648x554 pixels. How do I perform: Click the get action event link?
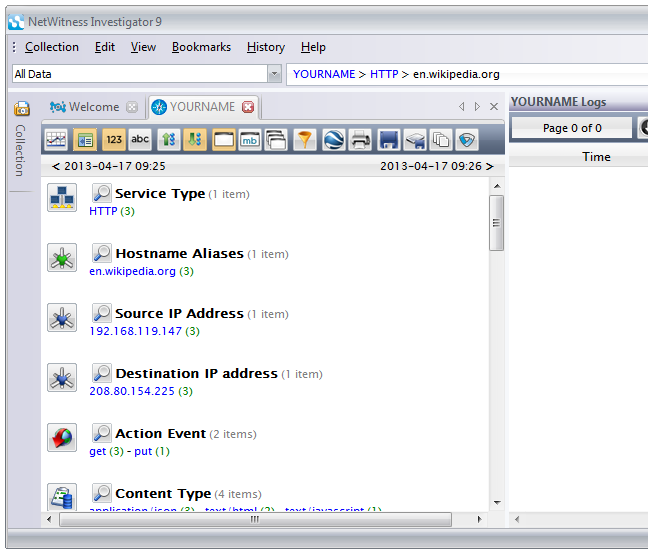98,452
